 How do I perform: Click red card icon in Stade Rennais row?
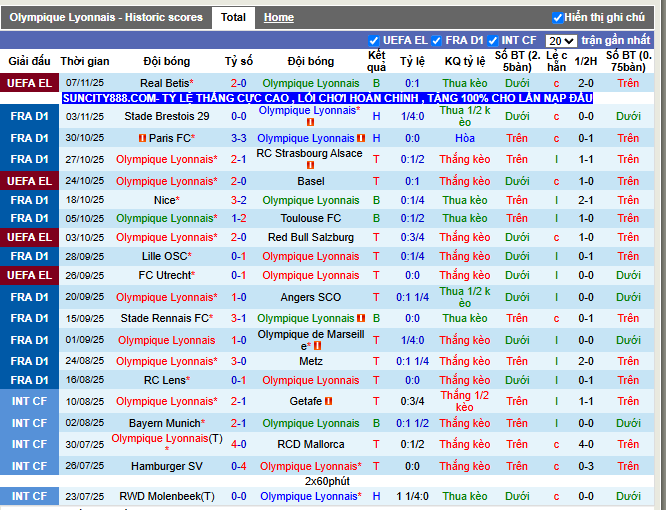pyautogui.click(x=361, y=318)
